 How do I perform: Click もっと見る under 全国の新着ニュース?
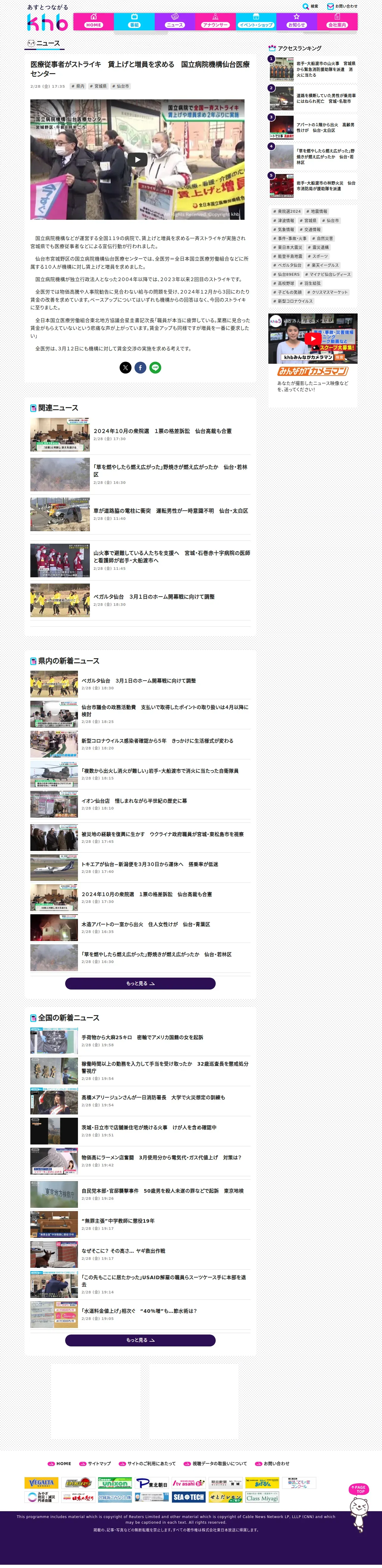point(140,1341)
